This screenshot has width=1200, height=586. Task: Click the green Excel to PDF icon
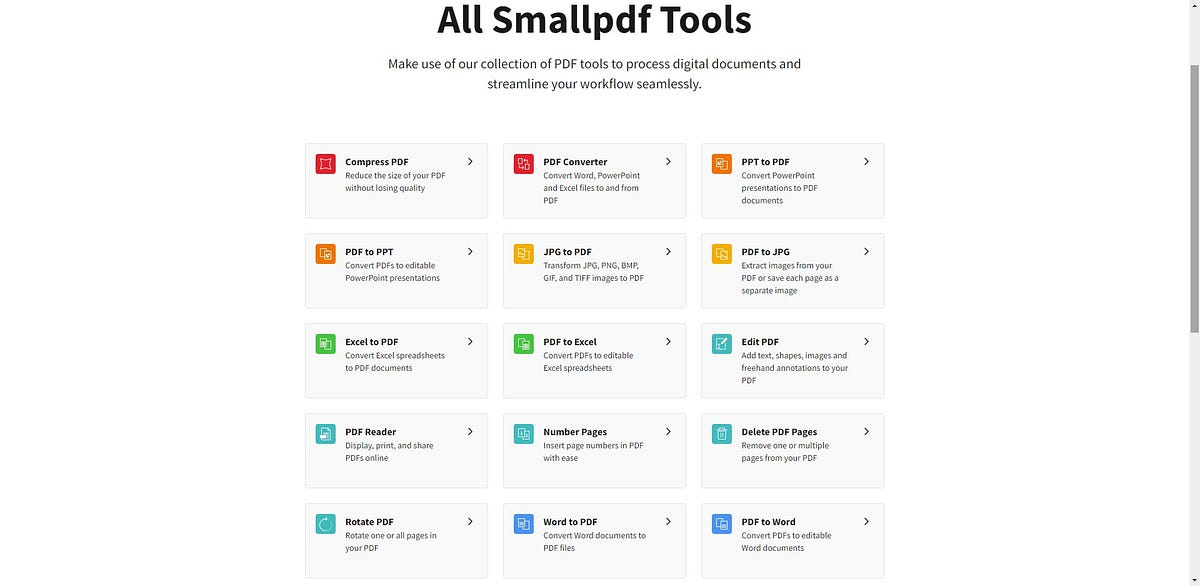(325, 344)
